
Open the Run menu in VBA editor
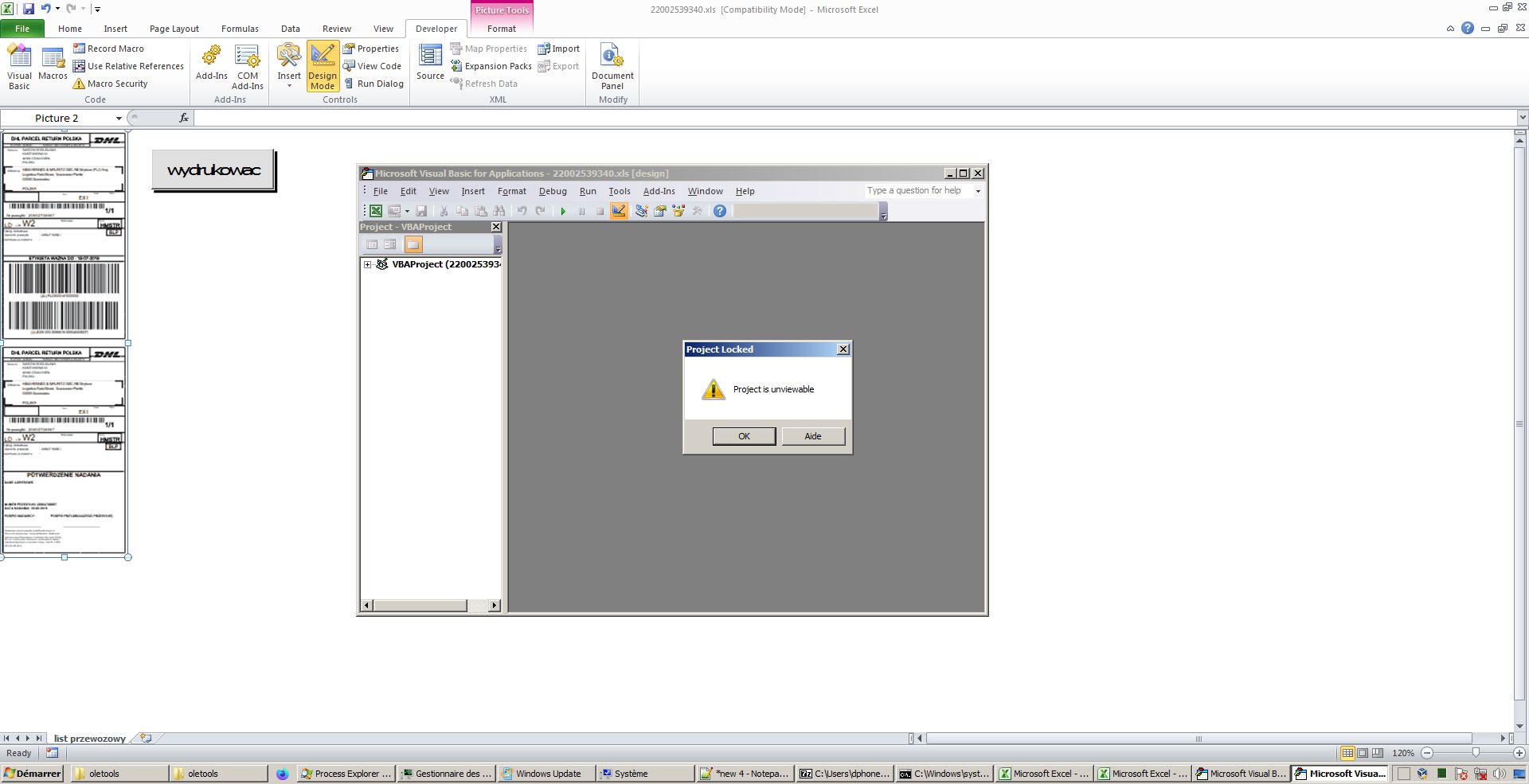pyautogui.click(x=588, y=191)
